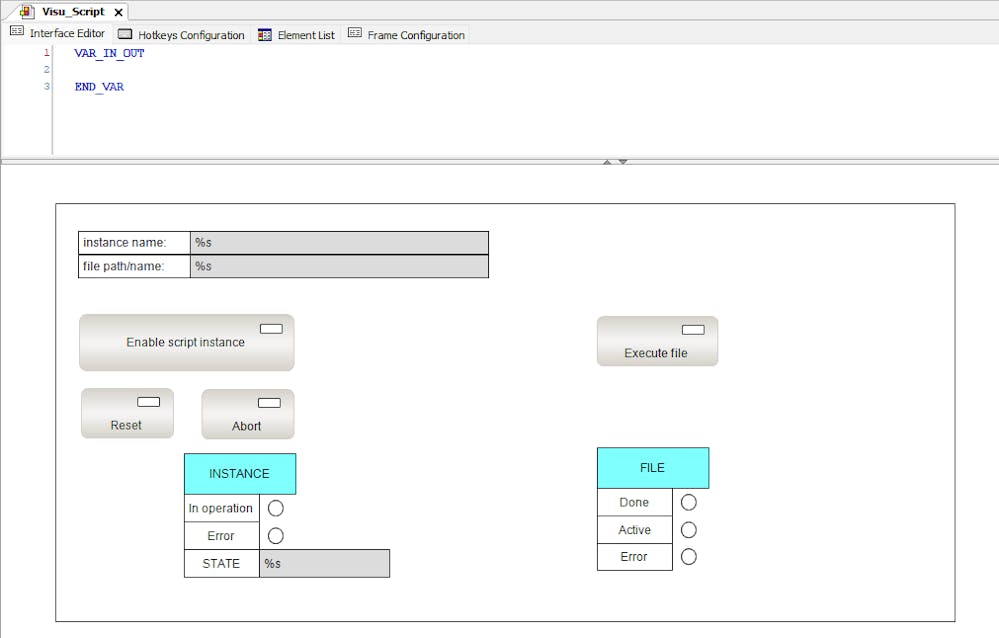Select the Enable script instance indicator lamp
This screenshot has height=638, width=999.
tap(271, 329)
